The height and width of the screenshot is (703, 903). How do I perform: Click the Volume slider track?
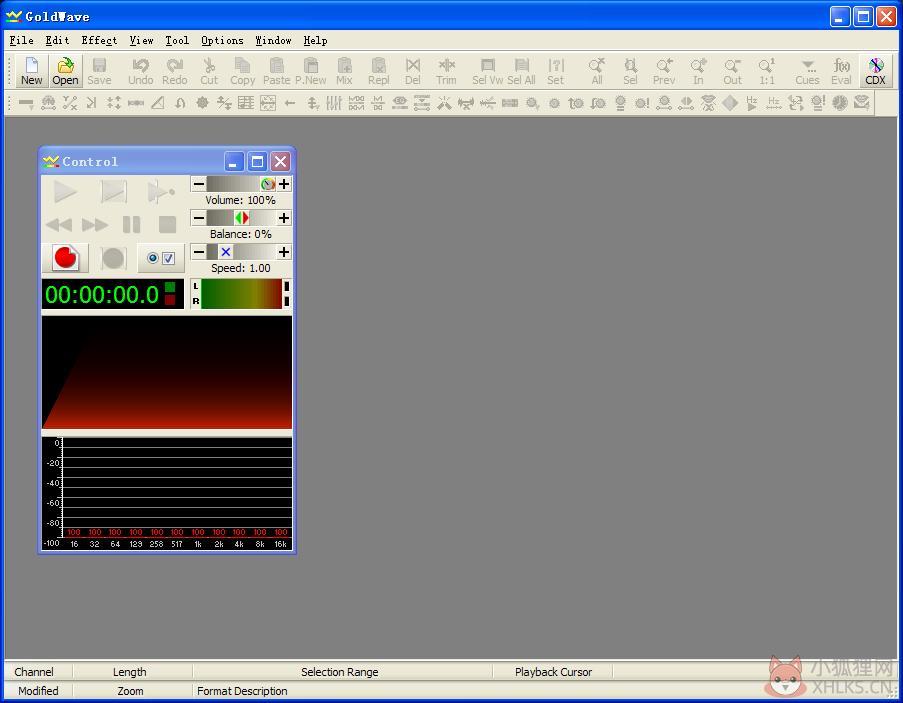pyautogui.click(x=241, y=184)
